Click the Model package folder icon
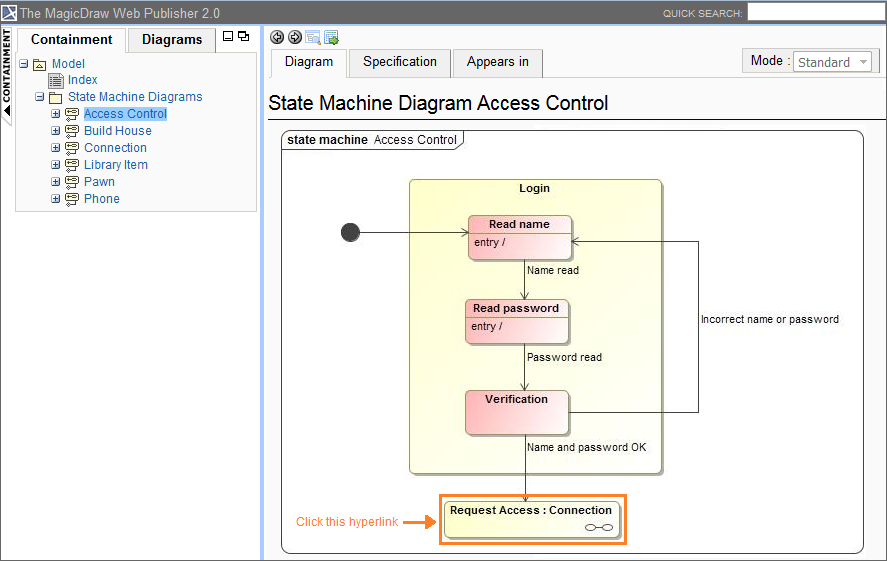The image size is (887, 561). point(40,64)
